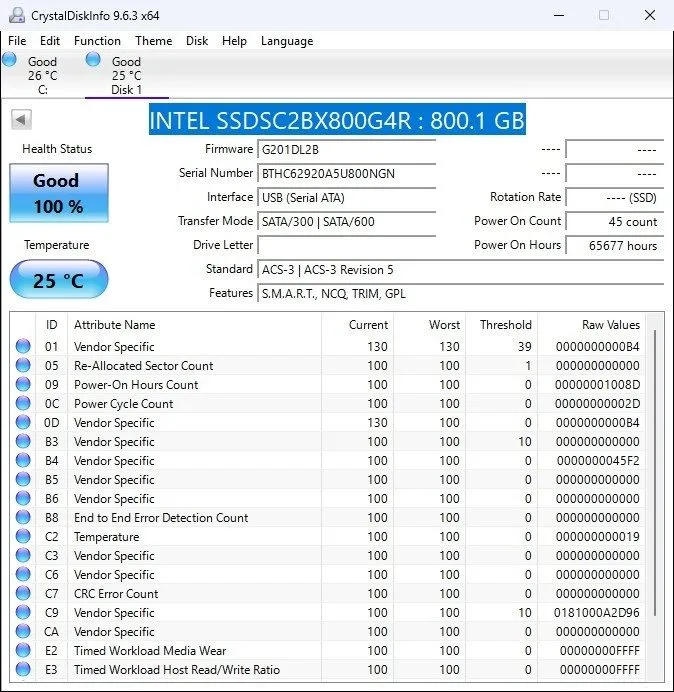Click the Interface field USB (Serial ATA)

coord(346,197)
